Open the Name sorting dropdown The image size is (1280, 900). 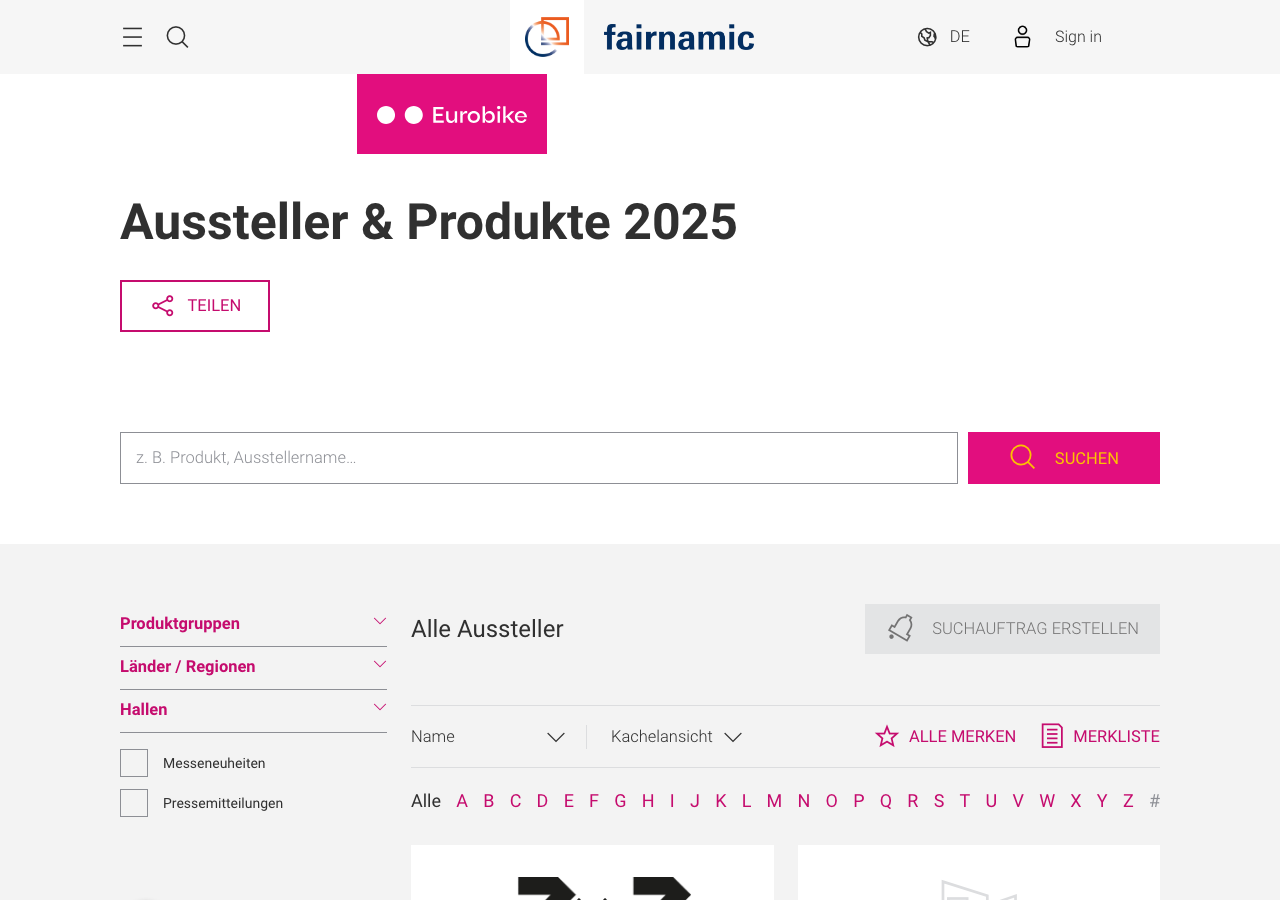488,734
